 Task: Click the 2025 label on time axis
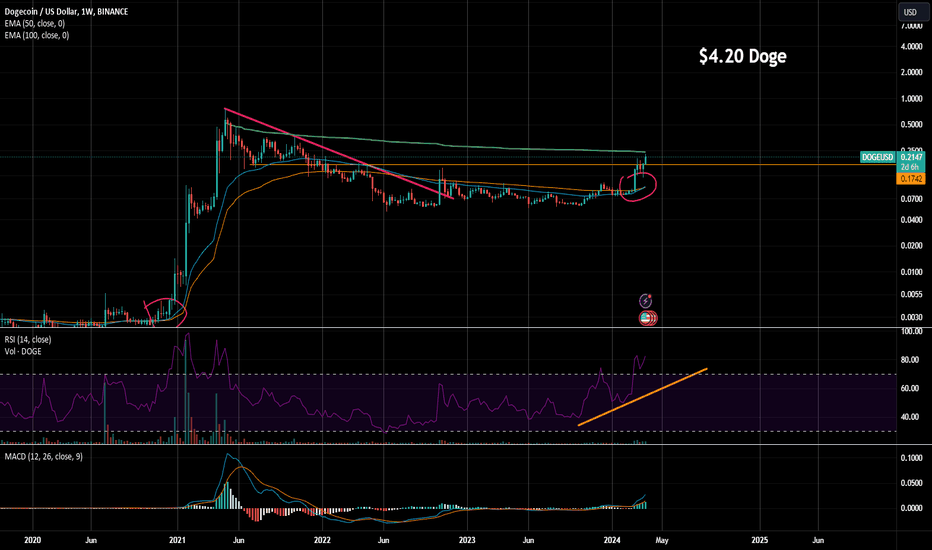(759, 540)
